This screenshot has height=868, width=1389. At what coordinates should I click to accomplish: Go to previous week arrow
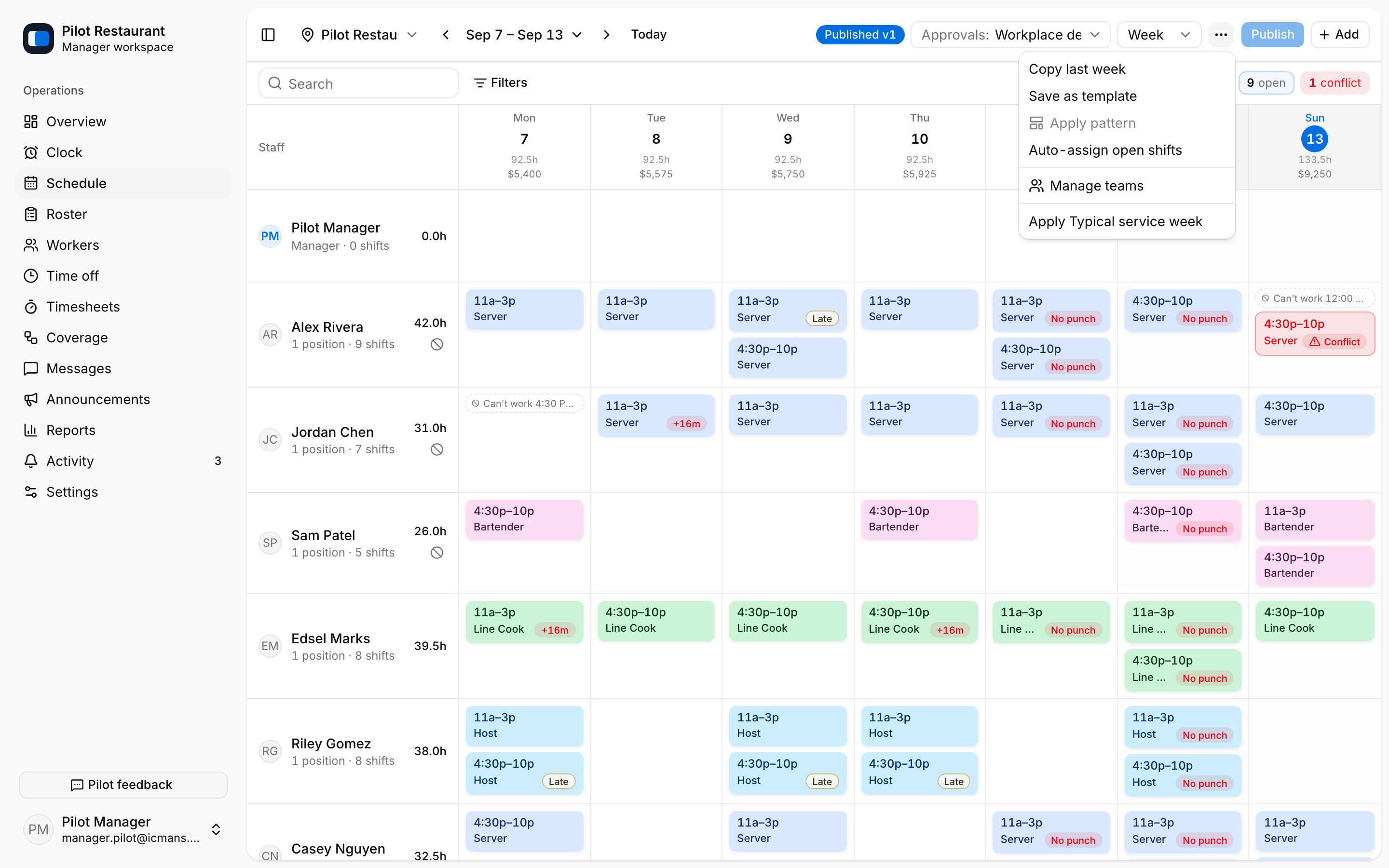tap(446, 34)
